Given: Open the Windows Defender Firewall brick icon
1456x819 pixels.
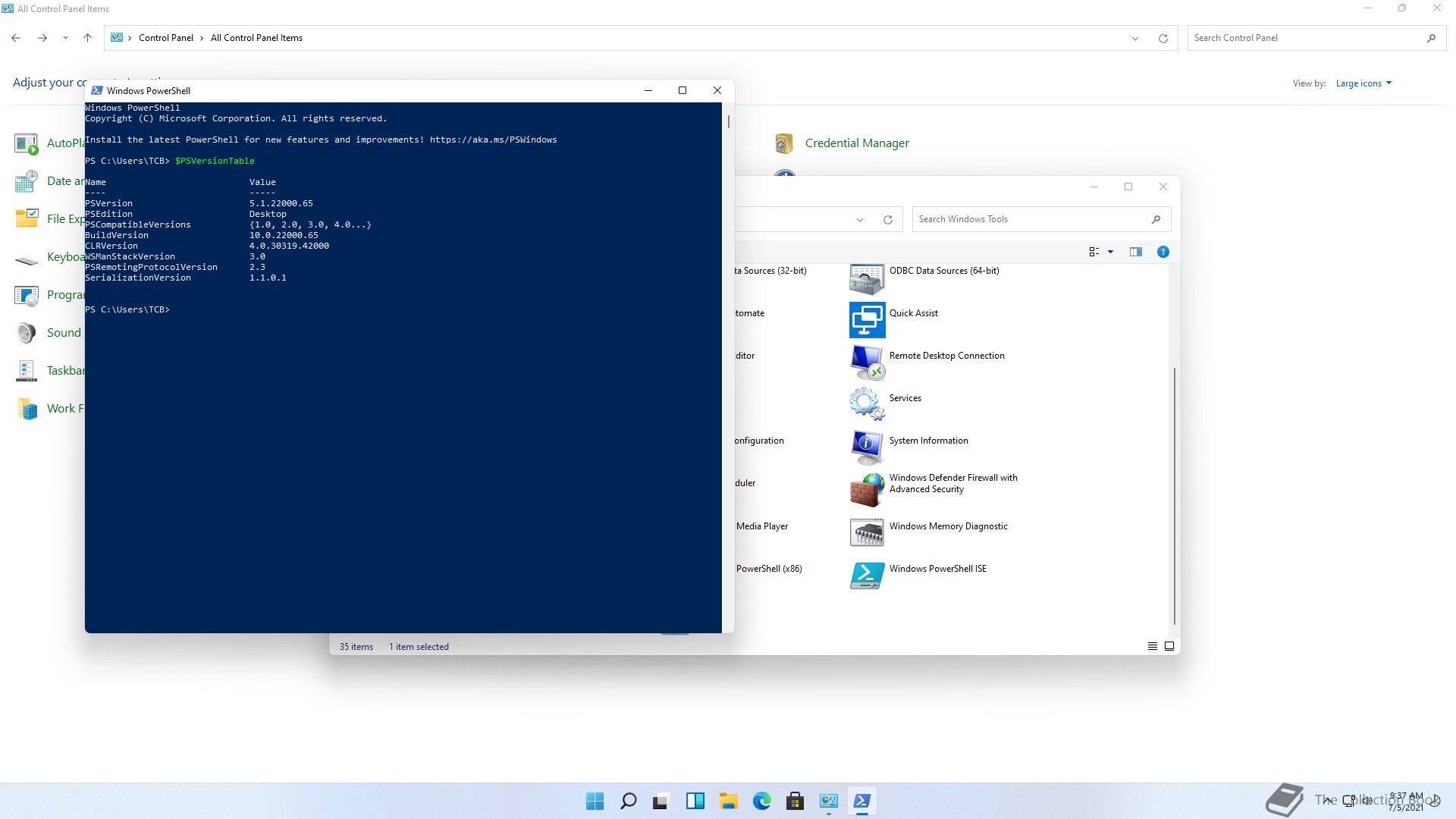Looking at the screenshot, I should (x=867, y=490).
